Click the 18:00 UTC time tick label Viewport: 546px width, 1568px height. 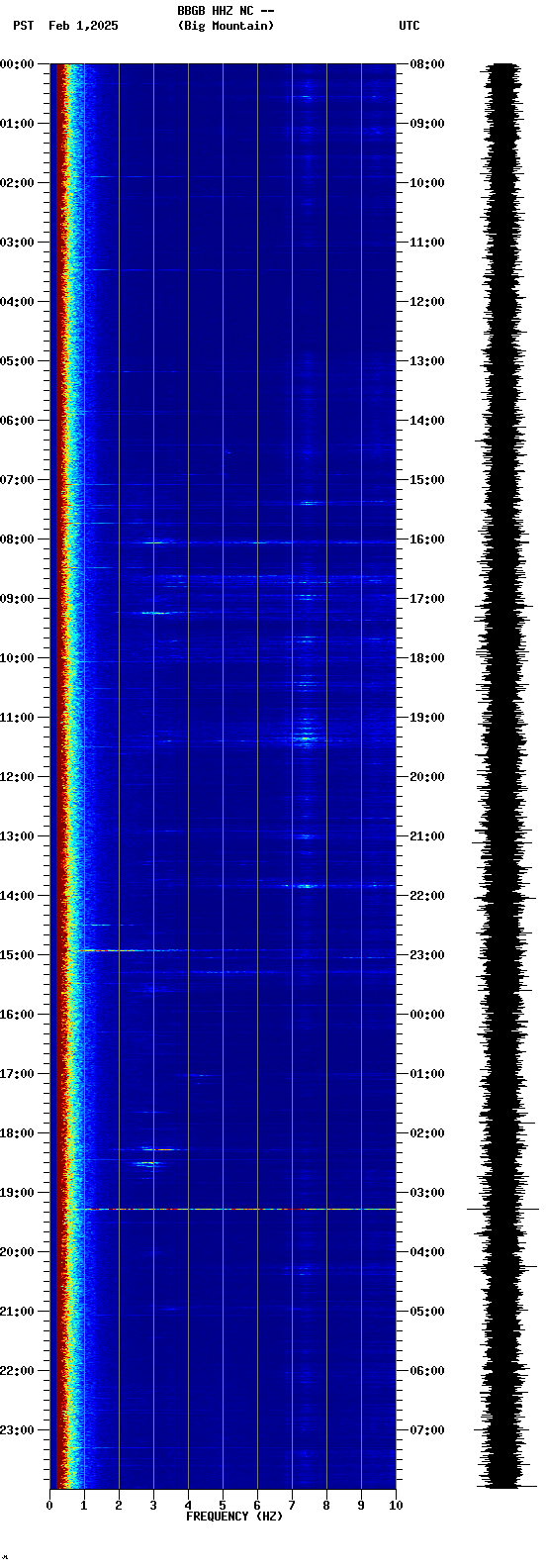click(427, 658)
